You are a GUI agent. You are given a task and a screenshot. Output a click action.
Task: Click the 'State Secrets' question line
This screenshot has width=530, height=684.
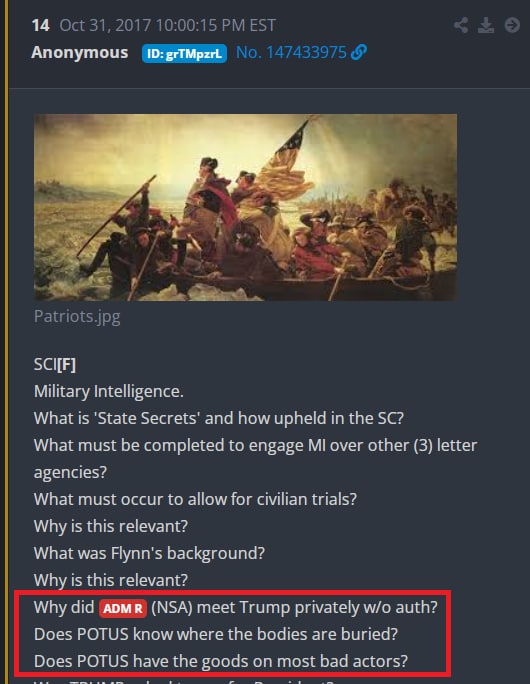coord(219,418)
